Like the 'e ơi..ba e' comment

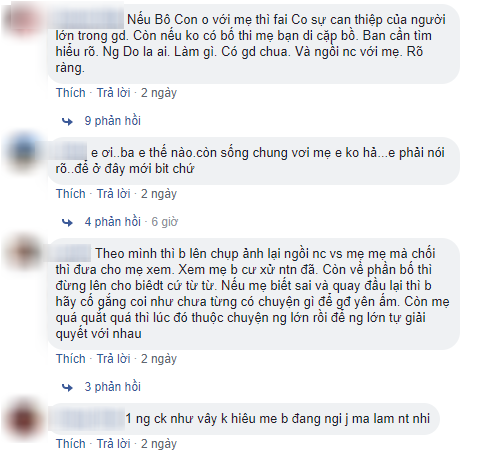[71, 194]
